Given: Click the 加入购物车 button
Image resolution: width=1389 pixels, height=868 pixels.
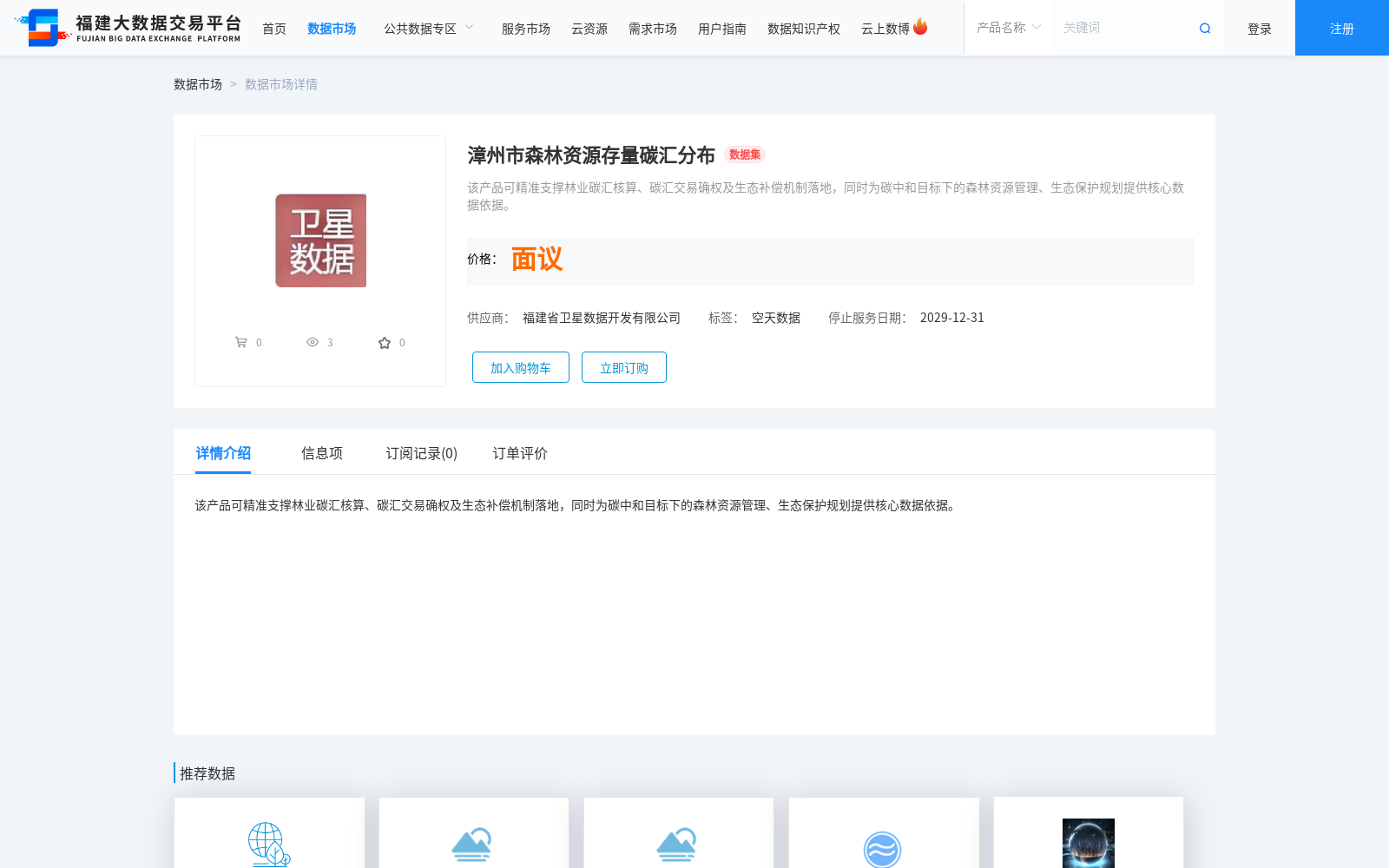Looking at the screenshot, I should (521, 367).
